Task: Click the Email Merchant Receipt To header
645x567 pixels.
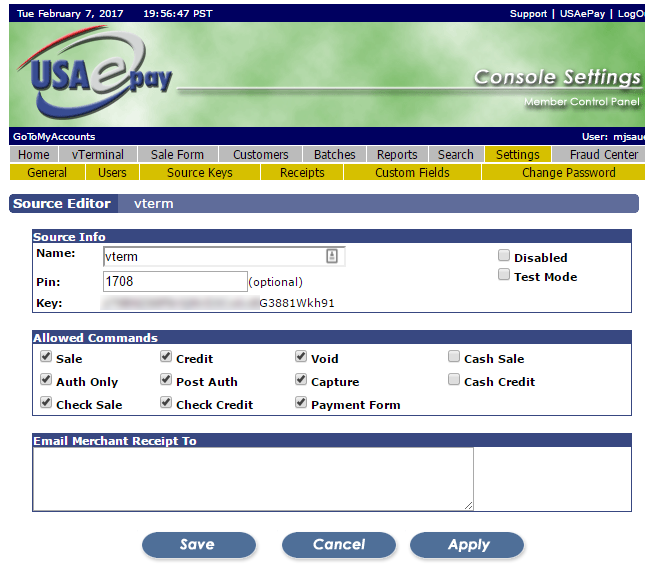Action: point(115,441)
